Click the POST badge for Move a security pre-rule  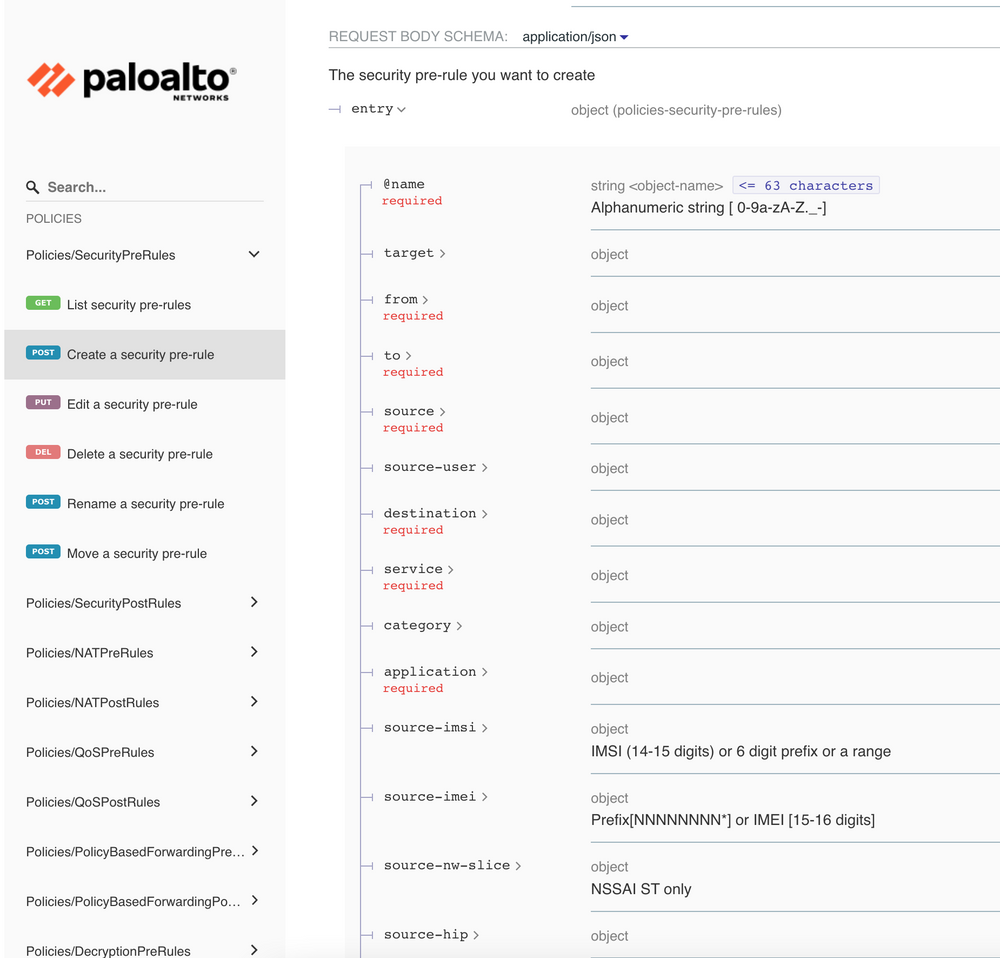pos(43,551)
